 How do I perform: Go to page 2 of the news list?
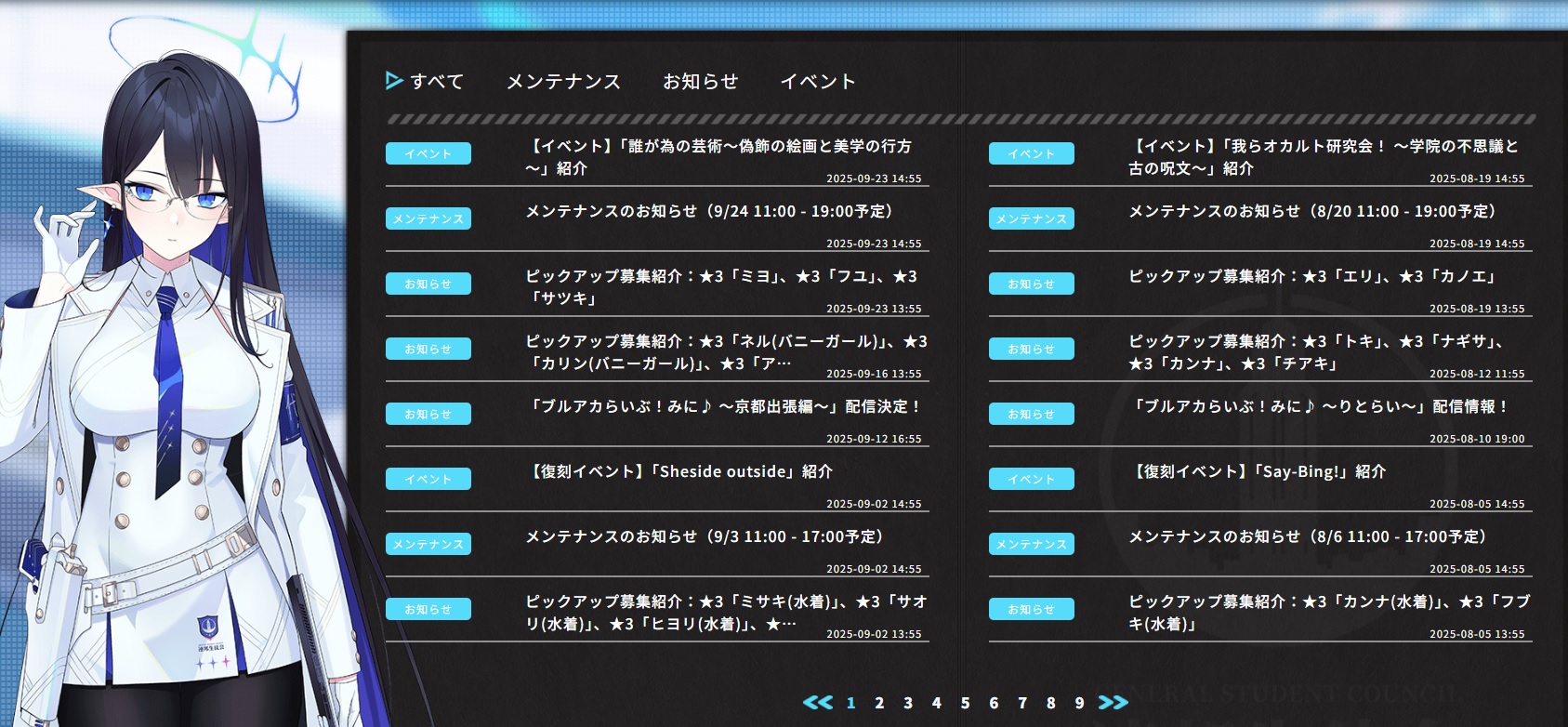pos(879,703)
